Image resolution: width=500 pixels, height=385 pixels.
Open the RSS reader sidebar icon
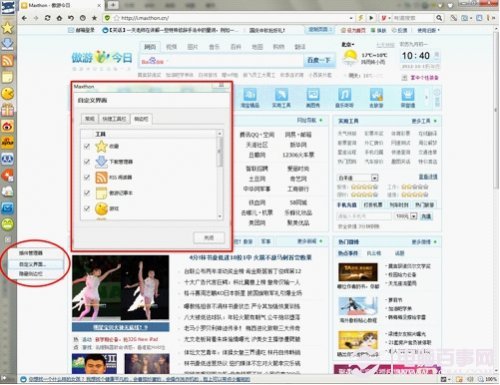[x=7, y=60]
